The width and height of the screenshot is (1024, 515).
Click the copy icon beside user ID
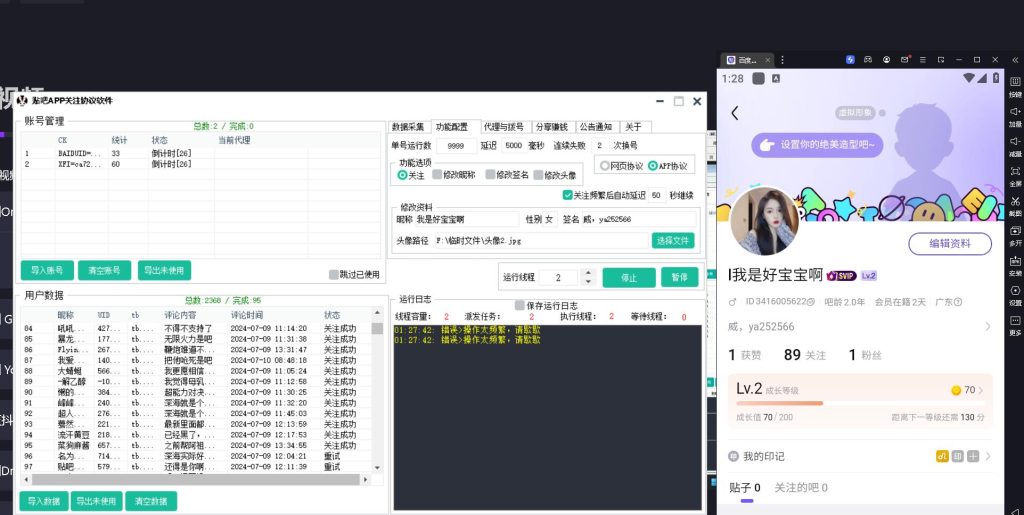(809, 301)
